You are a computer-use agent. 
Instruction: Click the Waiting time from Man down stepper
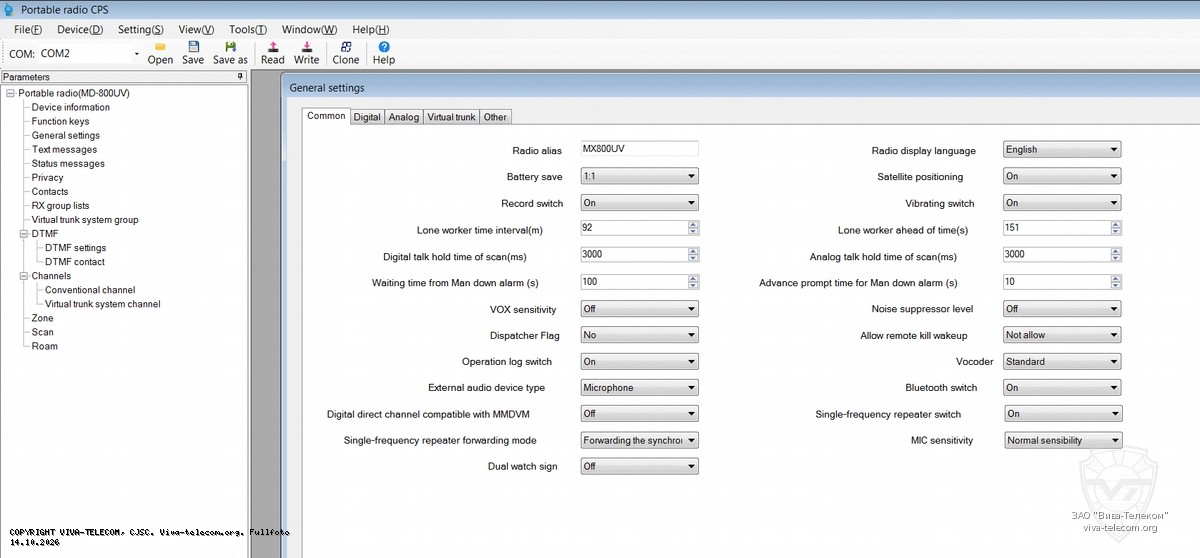693,282
